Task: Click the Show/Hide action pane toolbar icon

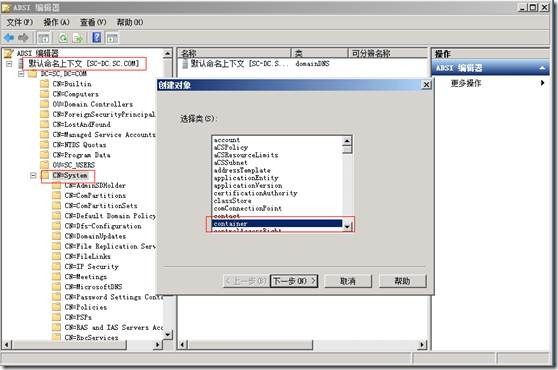Action: coord(112,38)
